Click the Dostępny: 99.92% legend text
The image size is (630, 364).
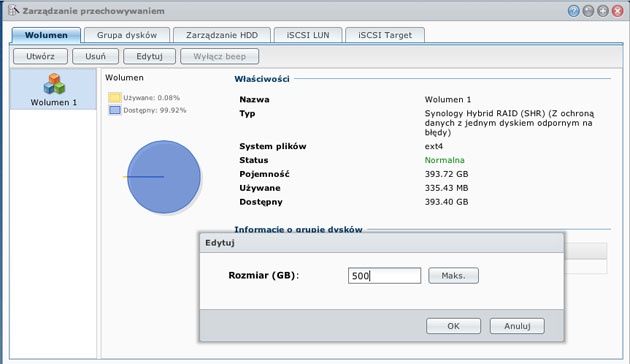click(155, 110)
